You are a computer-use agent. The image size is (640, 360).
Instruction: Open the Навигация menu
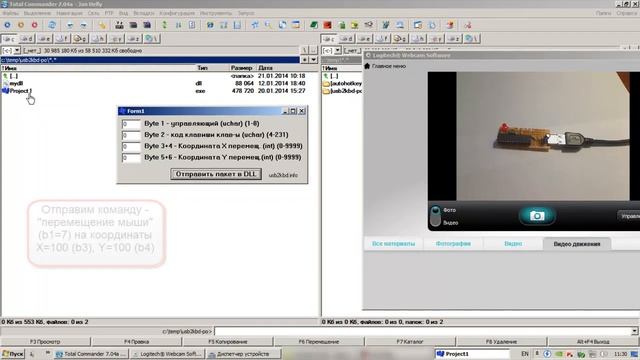[x=69, y=13]
